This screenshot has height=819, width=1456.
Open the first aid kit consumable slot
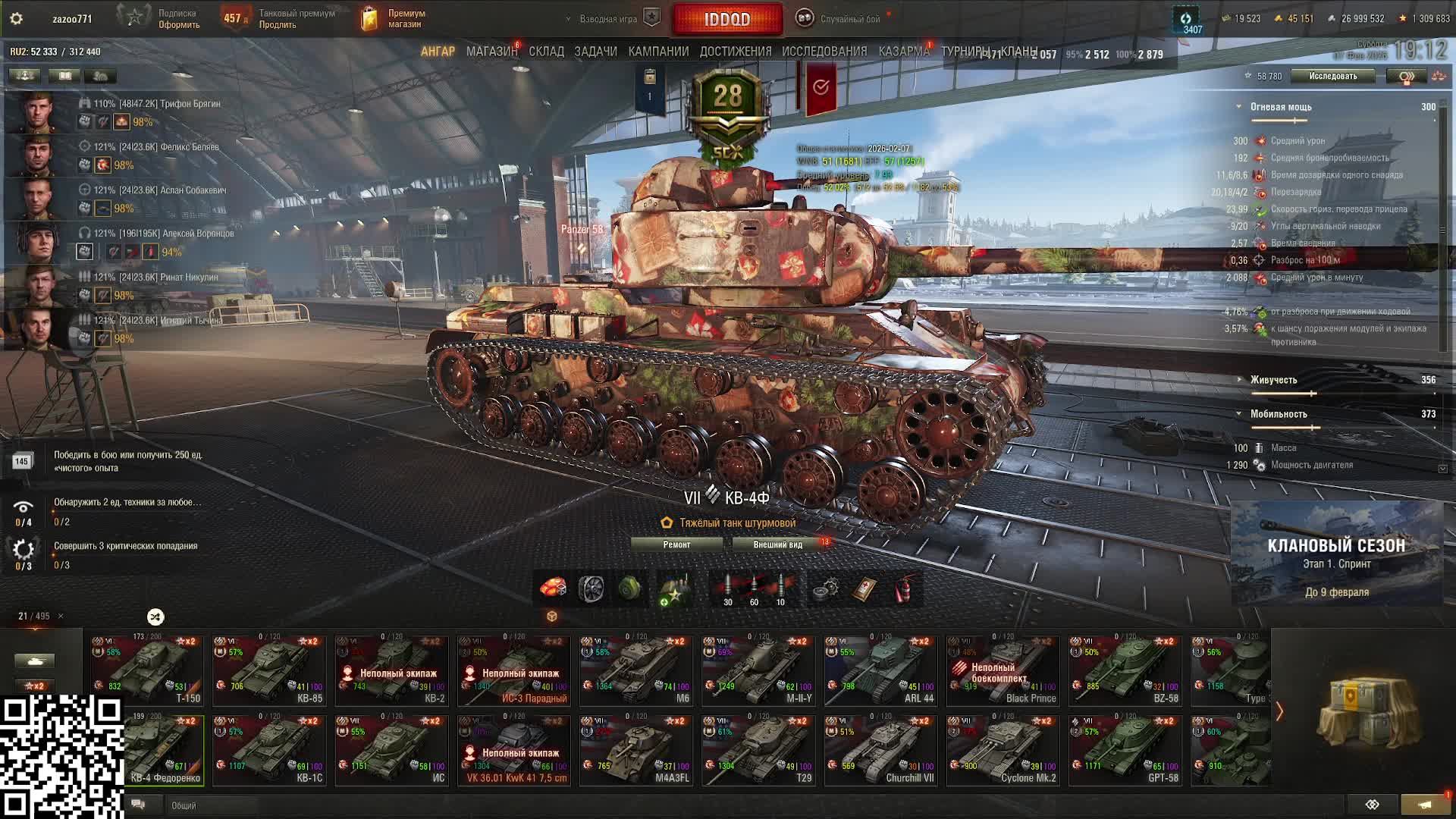(864, 589)
